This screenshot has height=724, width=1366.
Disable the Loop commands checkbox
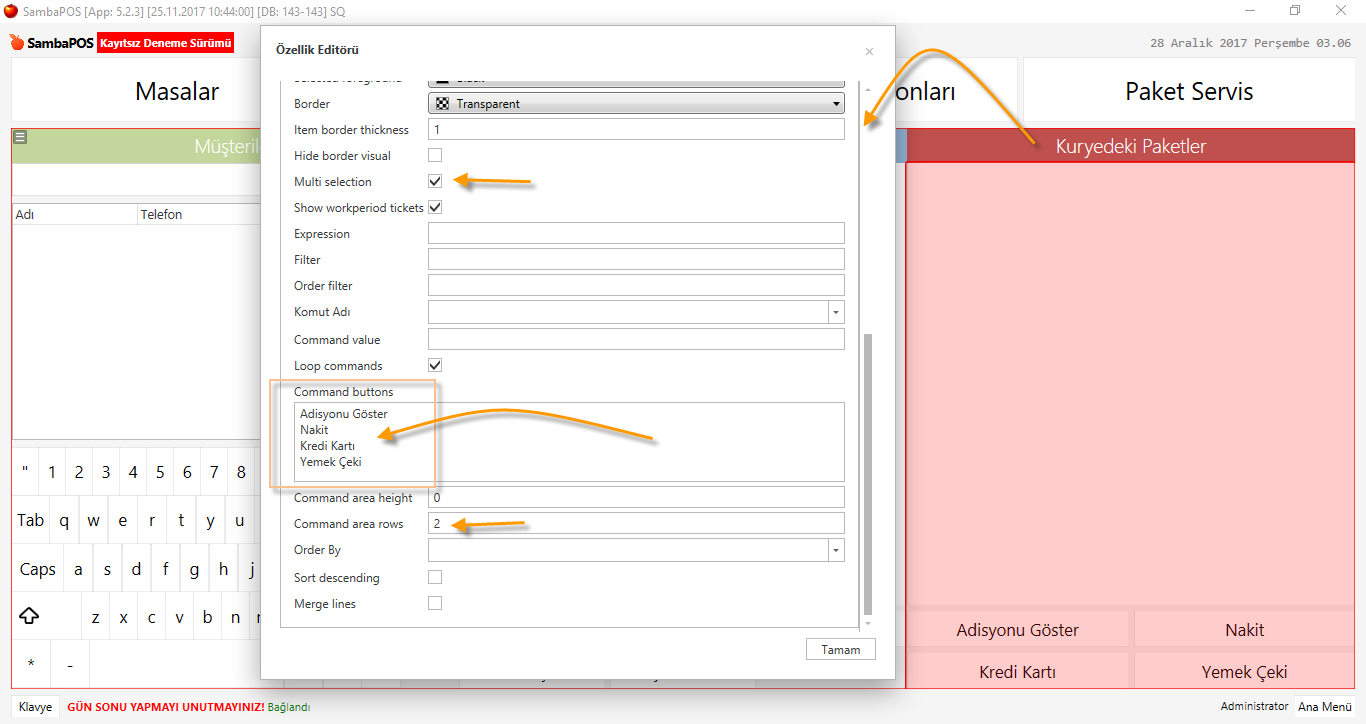(435, 366)
